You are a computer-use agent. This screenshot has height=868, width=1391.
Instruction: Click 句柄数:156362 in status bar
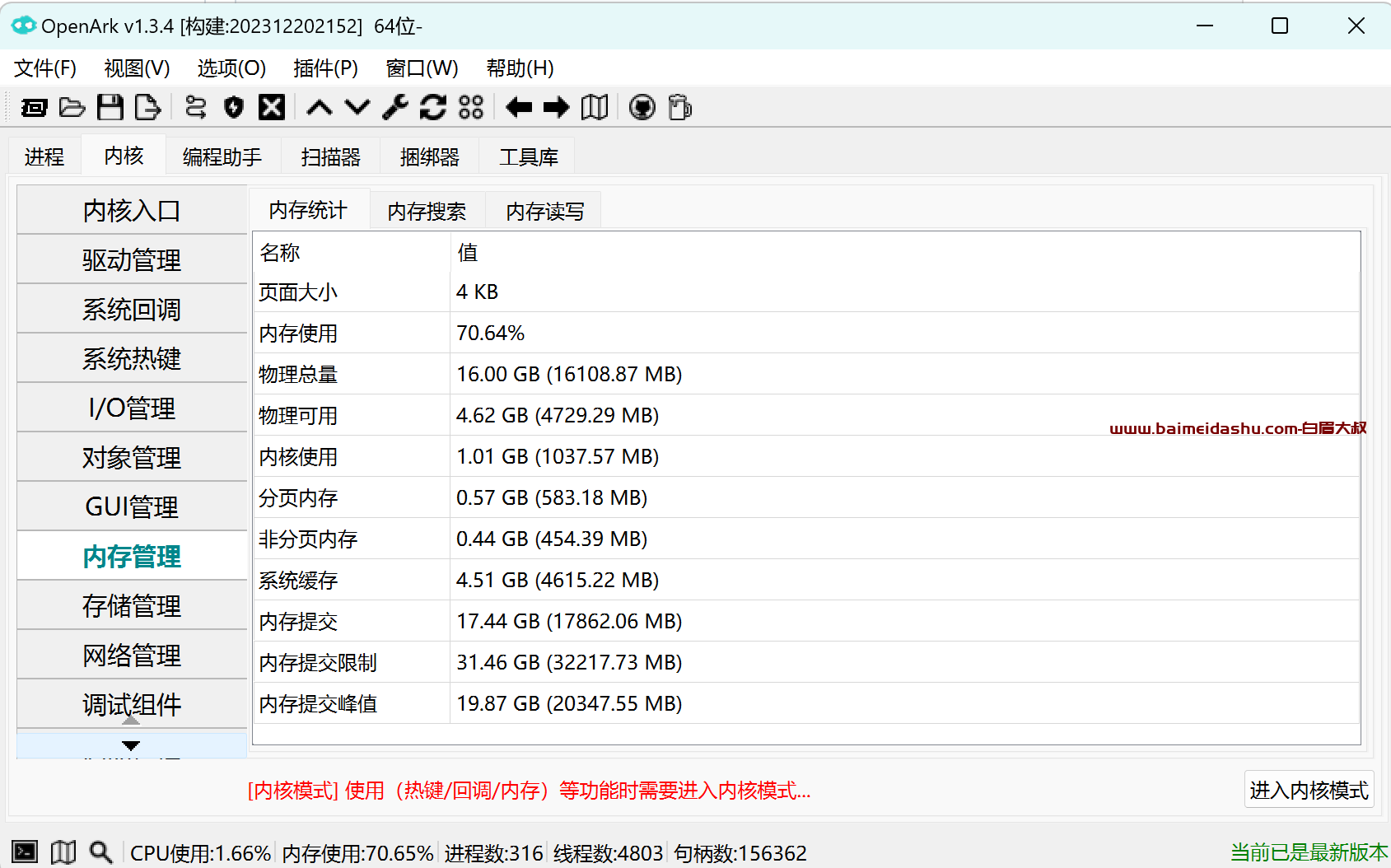pos(740,853)
